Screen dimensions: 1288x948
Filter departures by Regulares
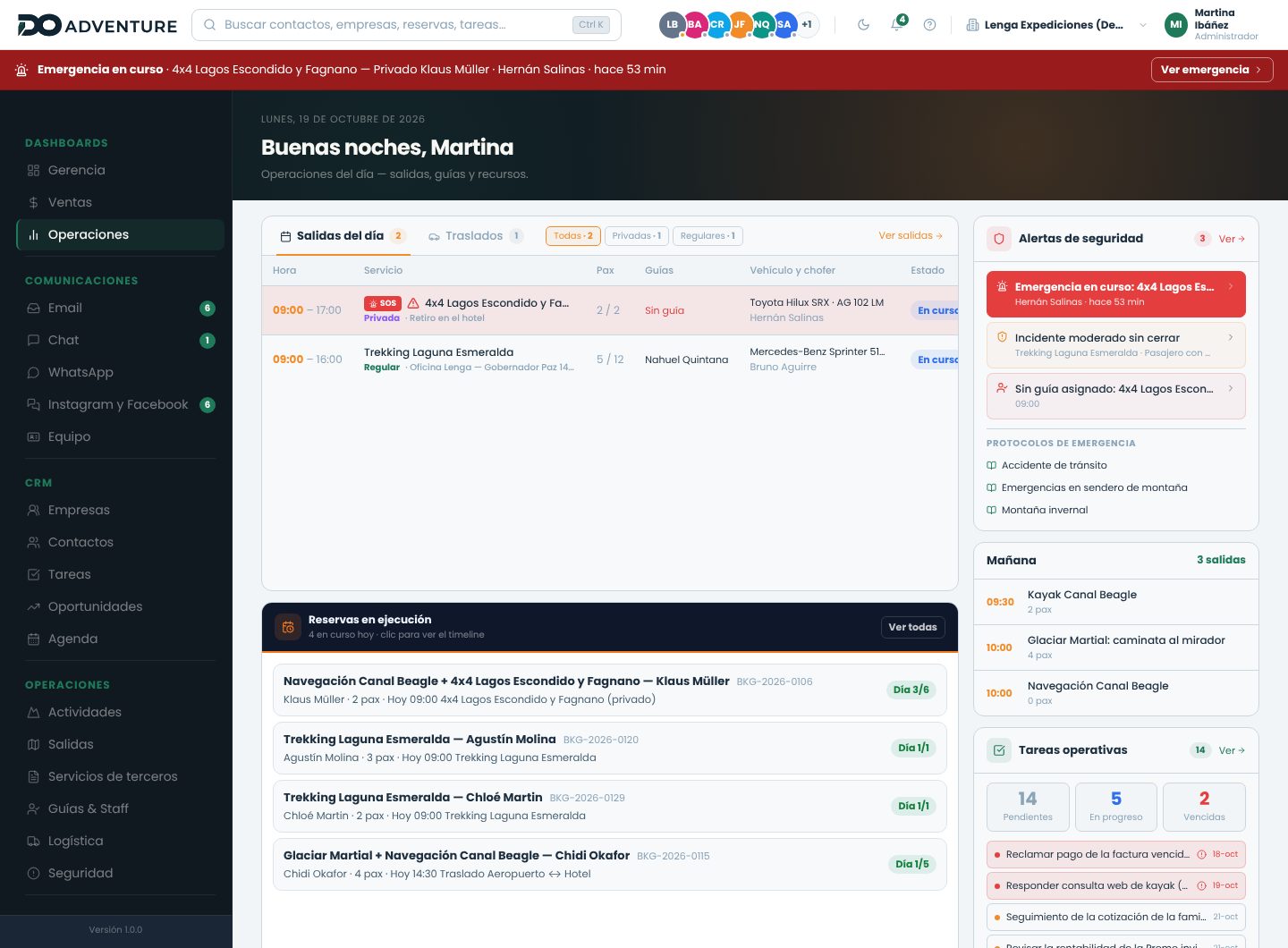708,236
